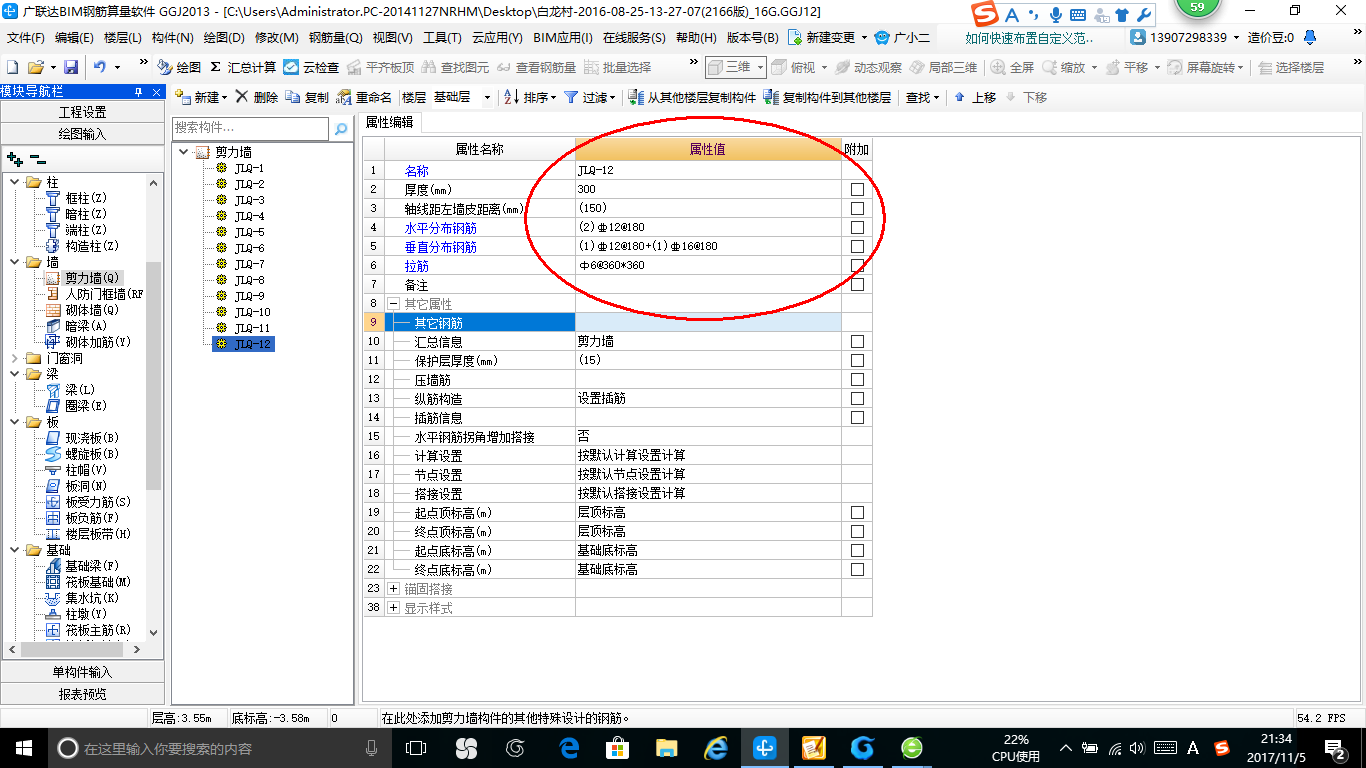Select 人防门框墙 in navigation tree
The width and height of the screenshot is (1366, 768).
pos(95,294)
